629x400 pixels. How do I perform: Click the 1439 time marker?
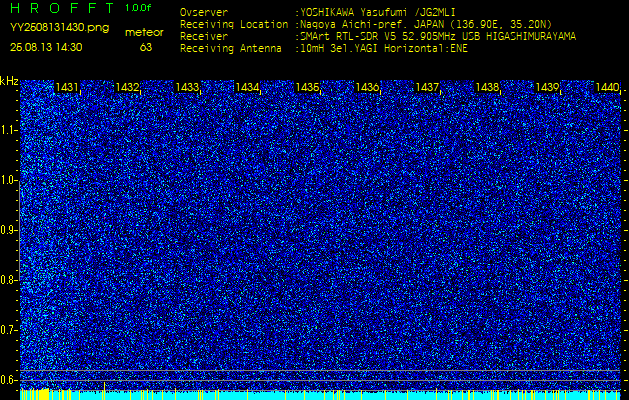tap(548, 87)
